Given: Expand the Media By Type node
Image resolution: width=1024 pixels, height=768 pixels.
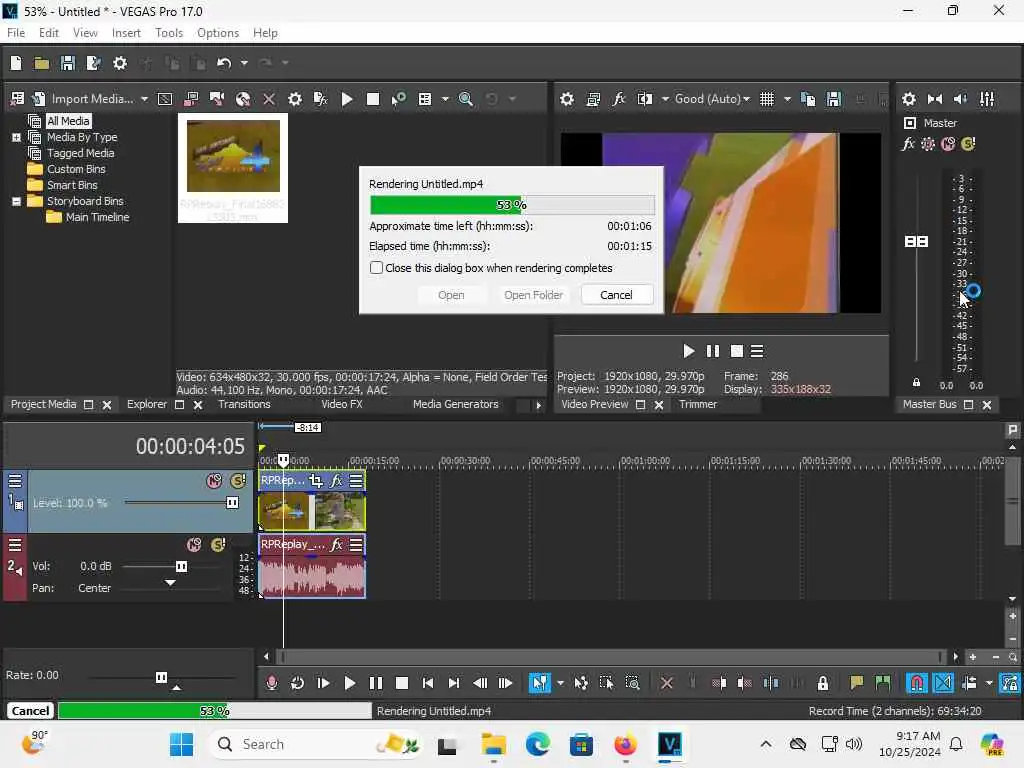Looking at the screenshot, I should [x=16, y=137].
